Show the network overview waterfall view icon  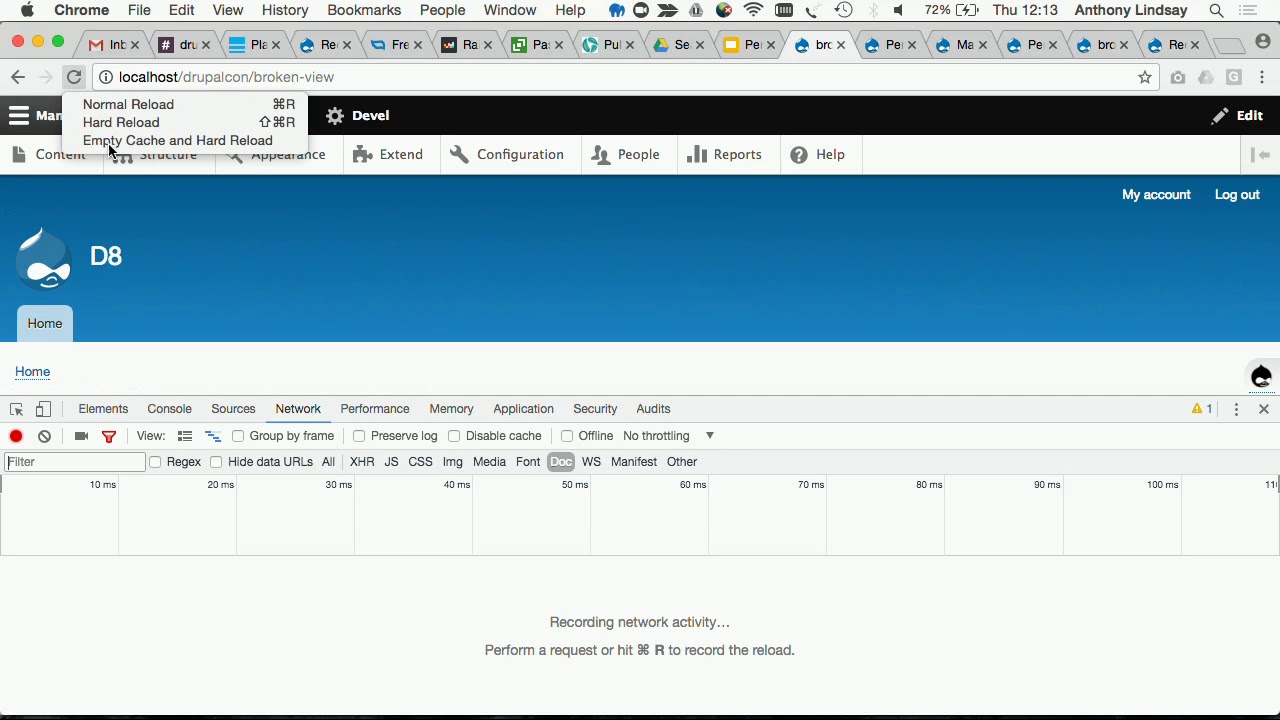213,436
